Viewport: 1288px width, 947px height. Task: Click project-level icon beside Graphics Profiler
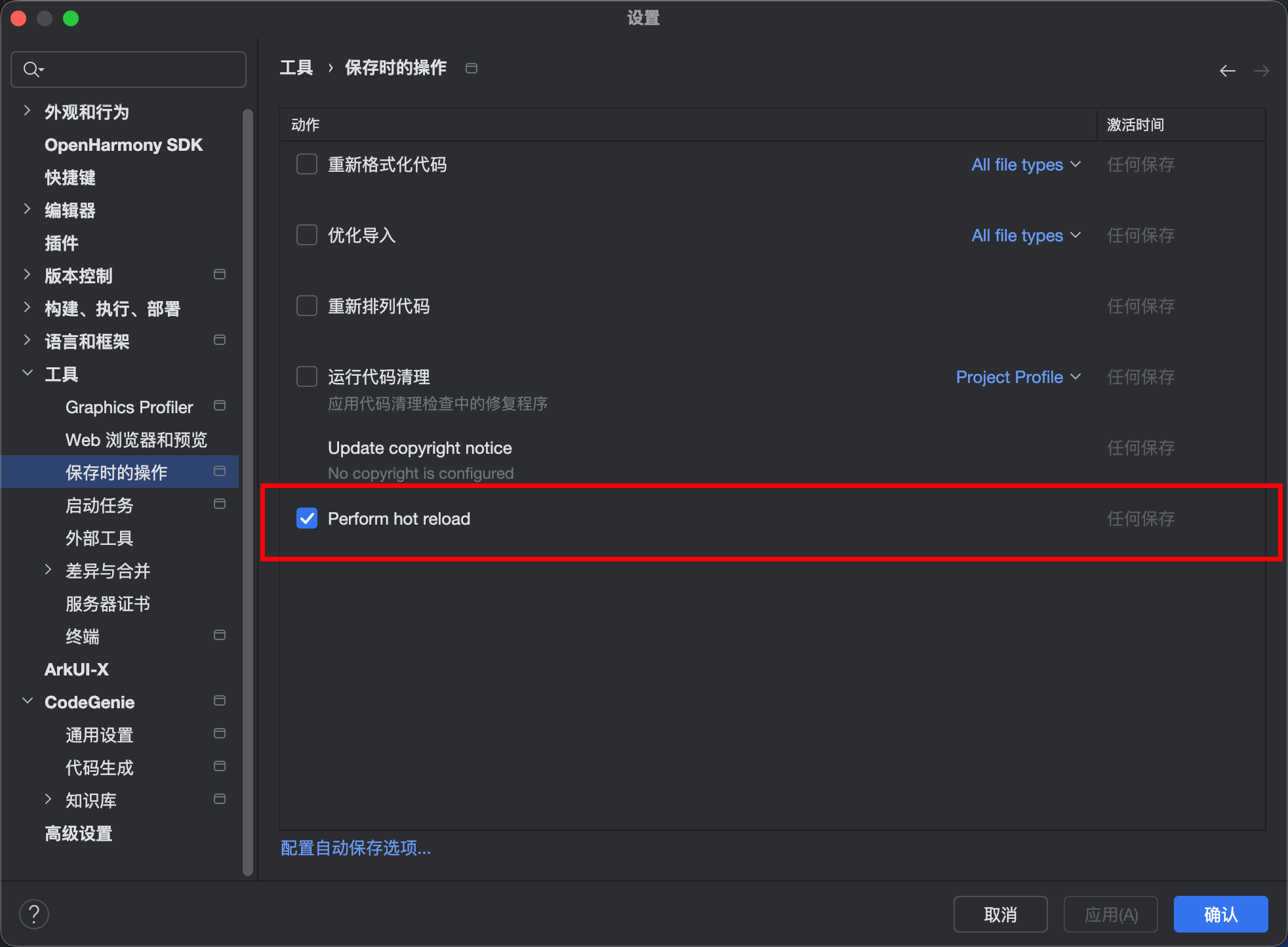pos(220,406)
